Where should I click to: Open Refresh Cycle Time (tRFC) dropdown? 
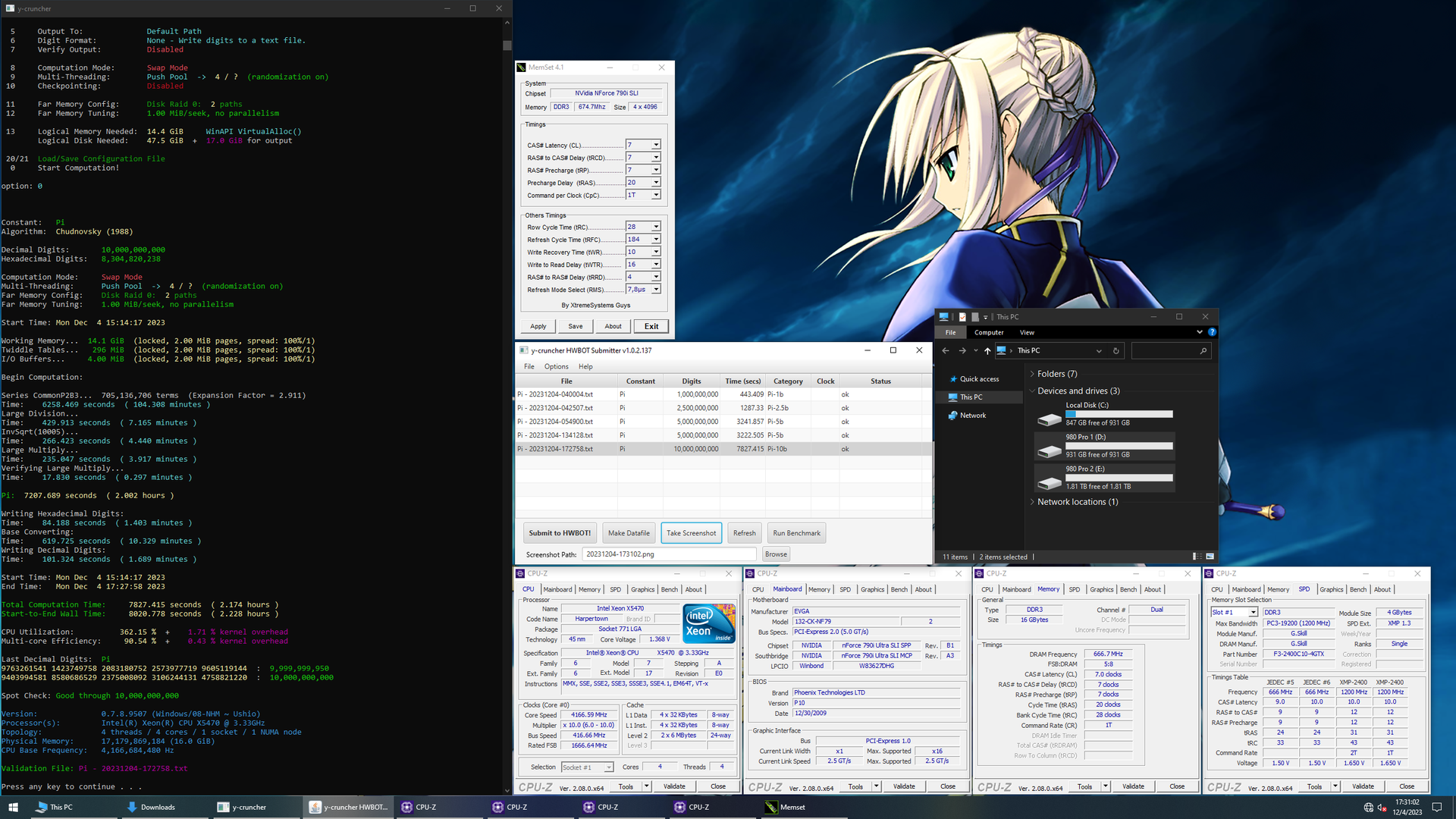(x=656, y=240)
